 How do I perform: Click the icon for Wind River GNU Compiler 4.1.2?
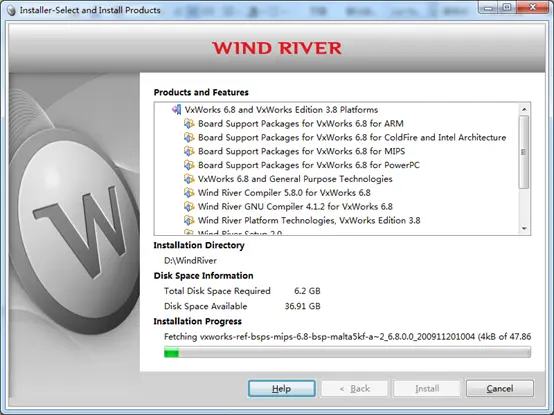coord(189,206)
